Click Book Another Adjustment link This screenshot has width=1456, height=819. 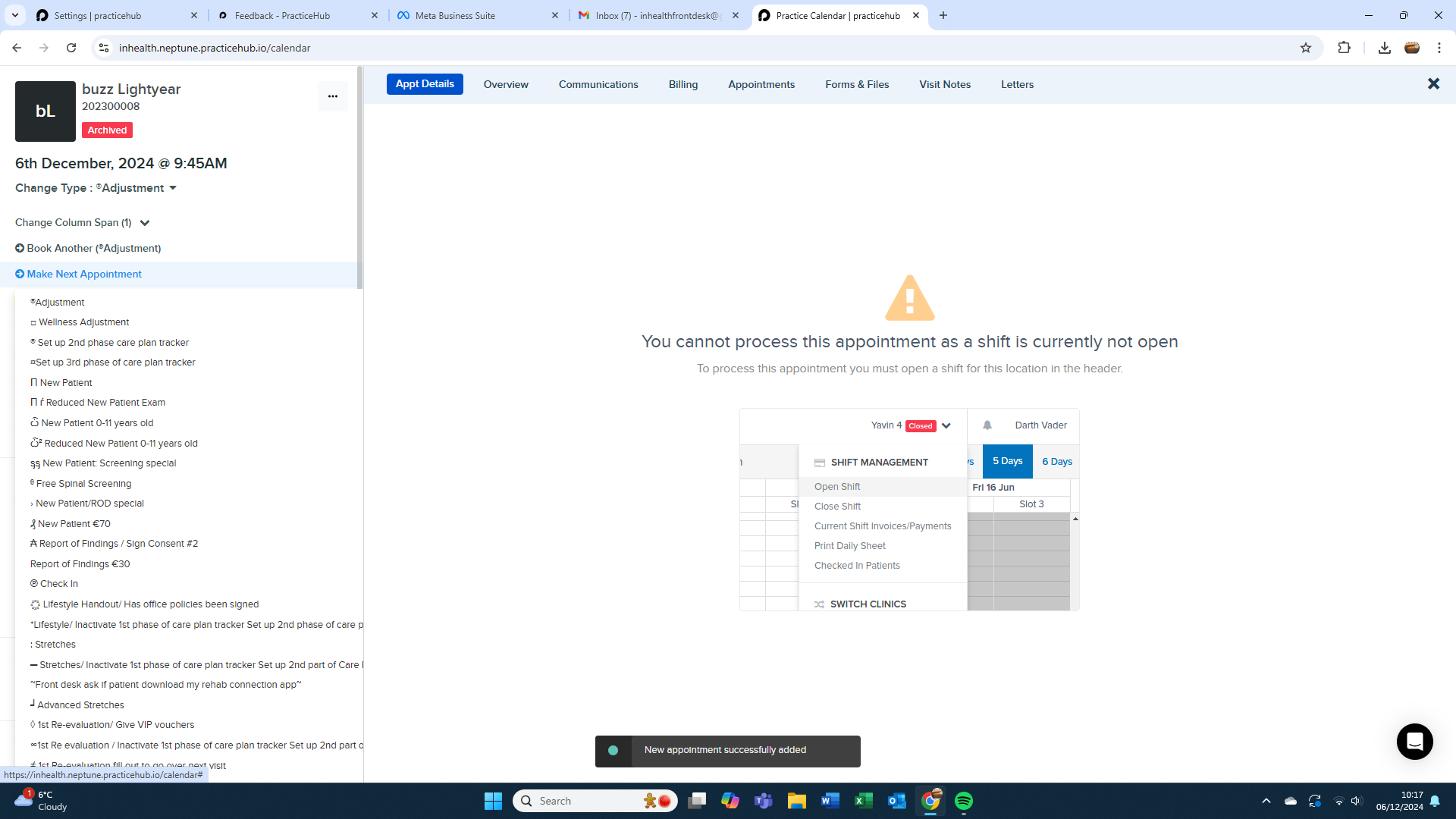coord(93,249)
